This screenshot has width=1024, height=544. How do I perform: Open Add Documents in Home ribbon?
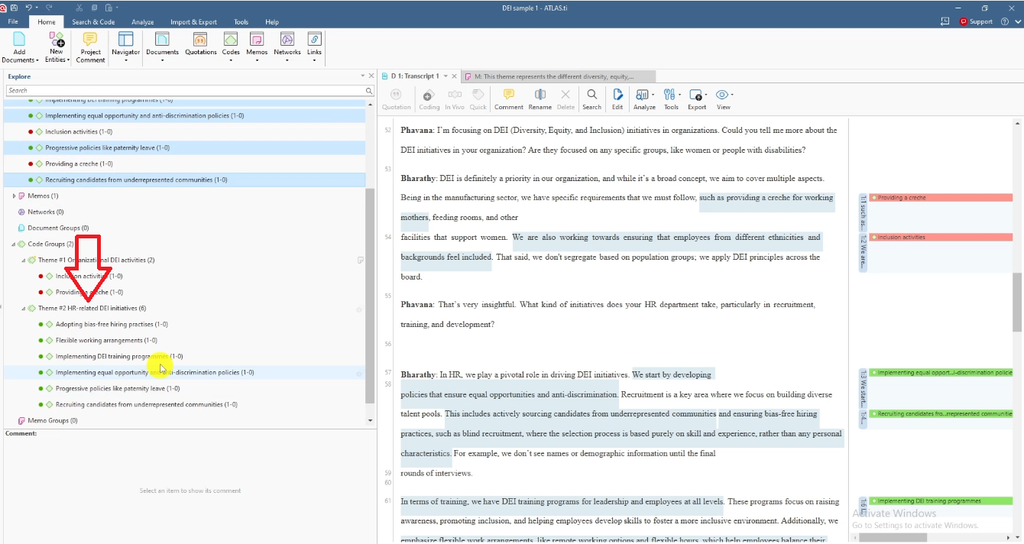(19, 47)
